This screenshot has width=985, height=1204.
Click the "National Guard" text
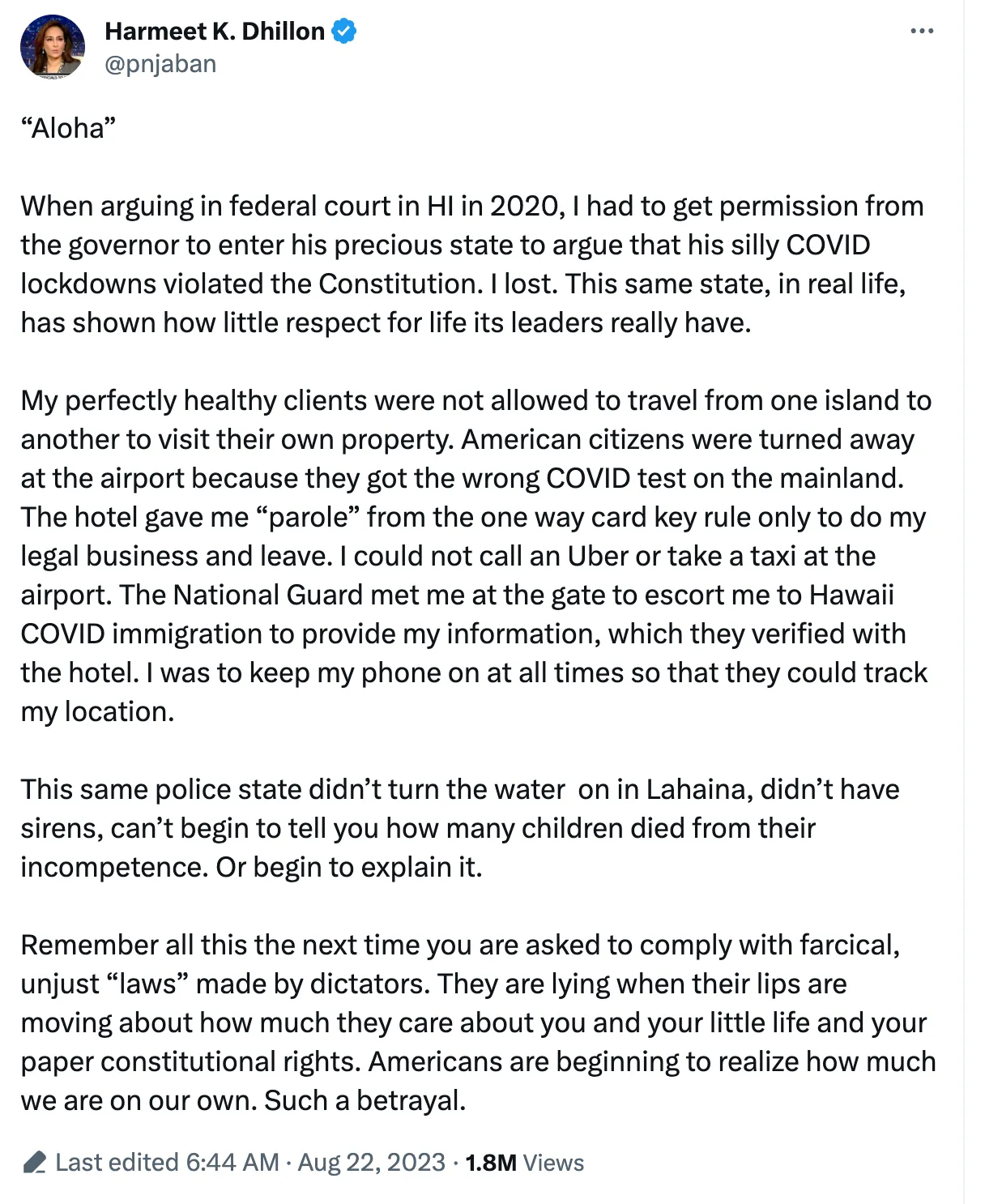(x=267, y=595)
